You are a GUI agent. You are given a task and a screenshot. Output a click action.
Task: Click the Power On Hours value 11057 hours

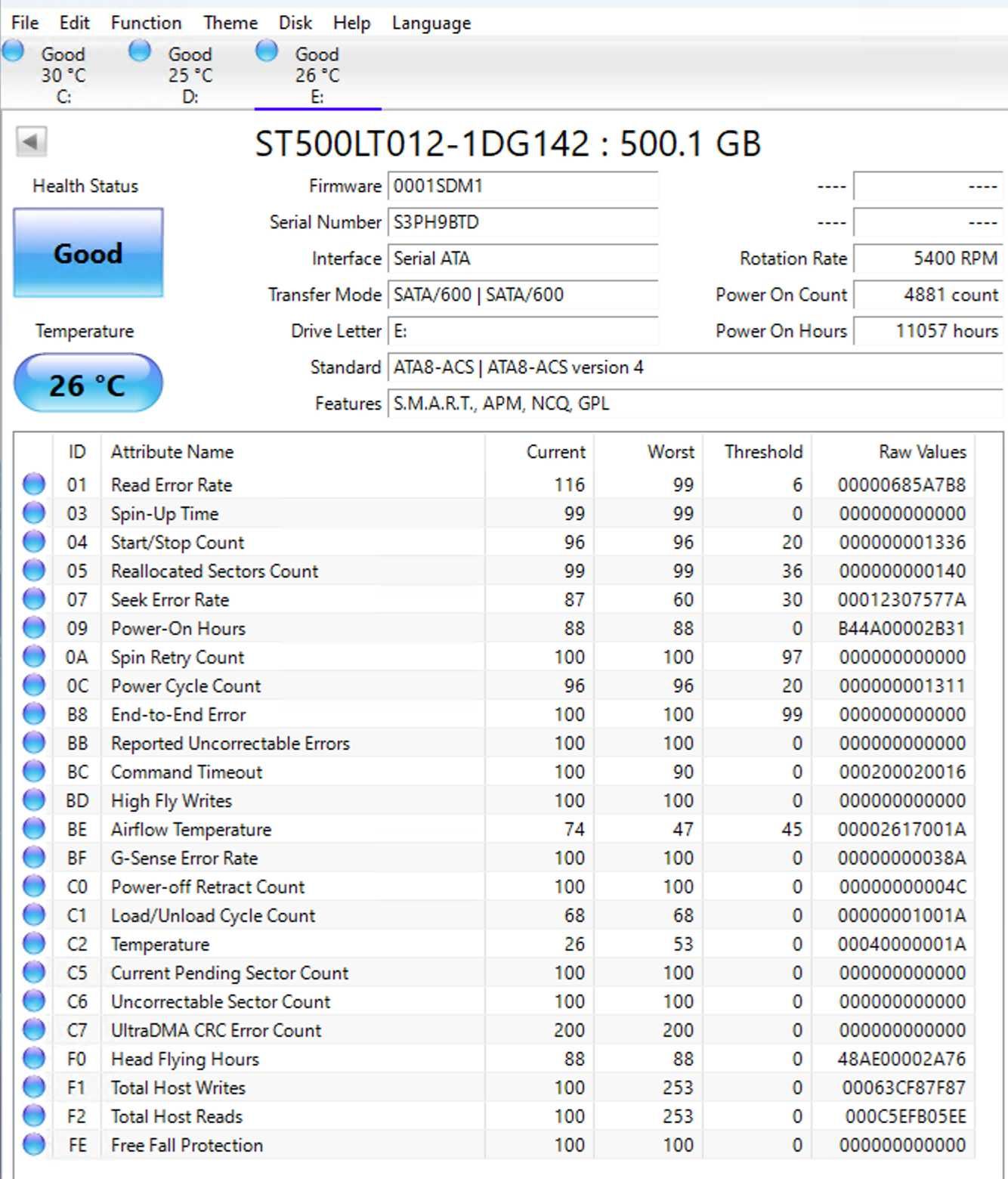[927, 331]
